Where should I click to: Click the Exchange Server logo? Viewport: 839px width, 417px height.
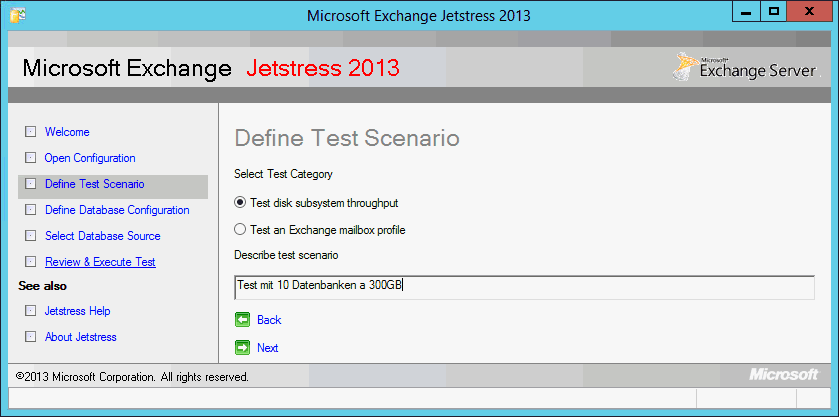746,67
